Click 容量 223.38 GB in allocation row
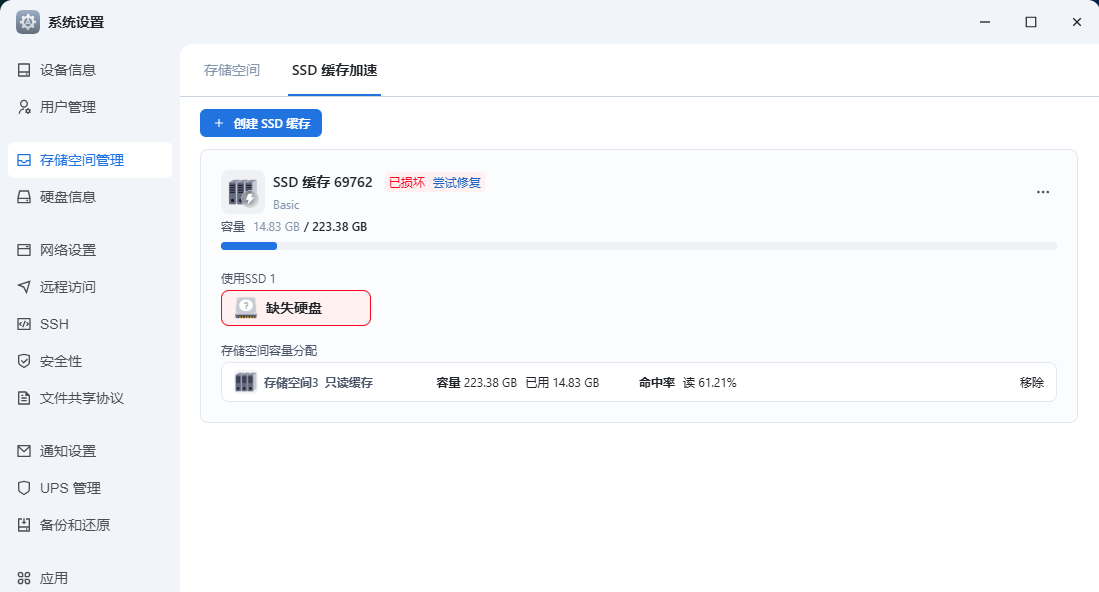Image resolution: width=1099 pixels, height=592 pixels. tap(477, 383)
